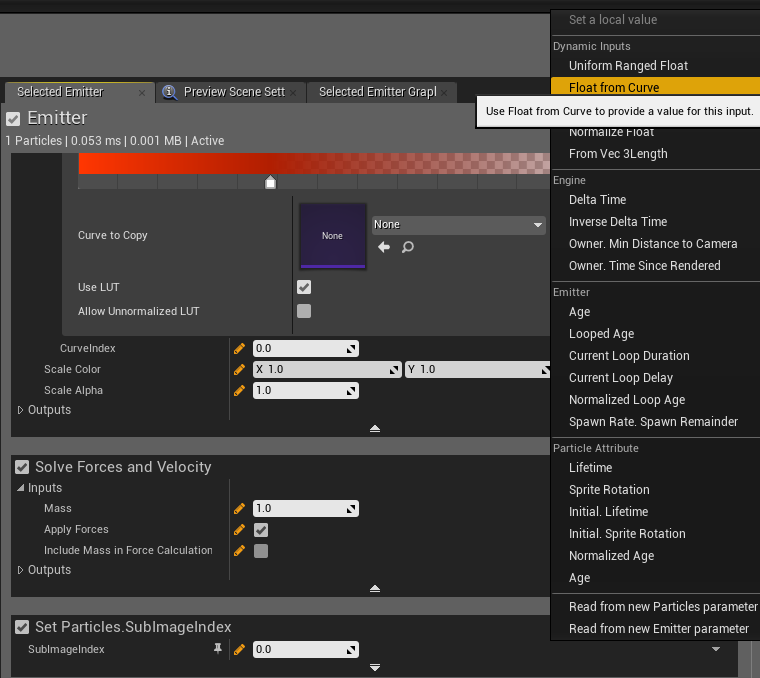Uncheck the Use LUT checkbox
760x678 pixels.
[x=304, y=287]
